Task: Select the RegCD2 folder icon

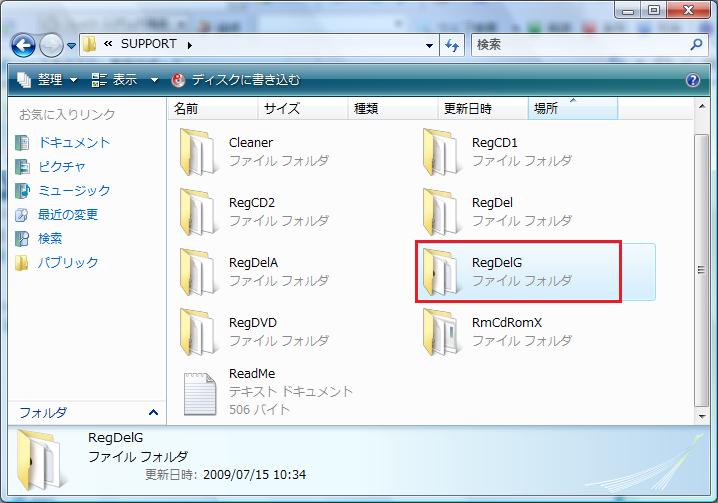Action: pos(197,212)
